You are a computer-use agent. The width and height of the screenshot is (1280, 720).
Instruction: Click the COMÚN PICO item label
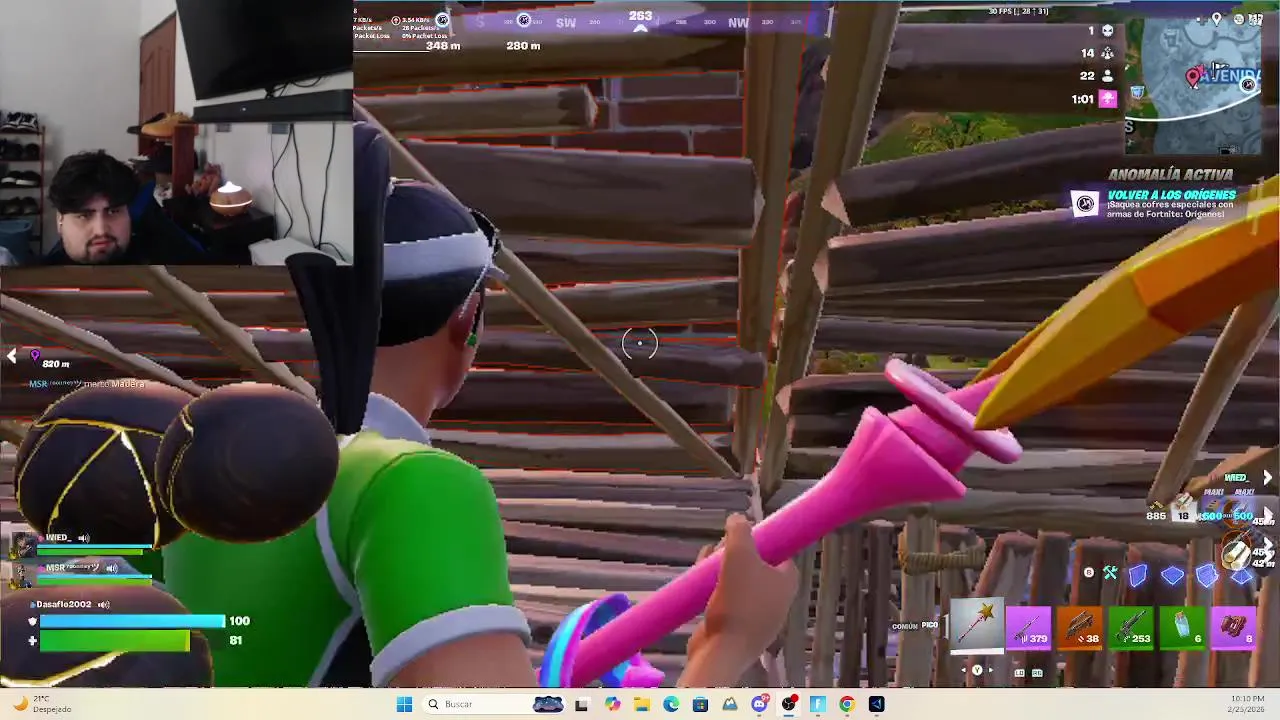pyautogui.click(x=915, y=626)
